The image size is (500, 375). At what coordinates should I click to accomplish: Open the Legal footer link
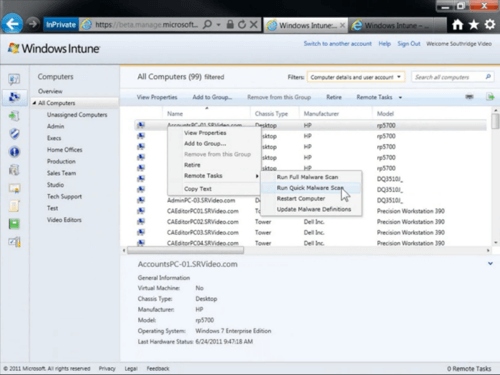131,368
